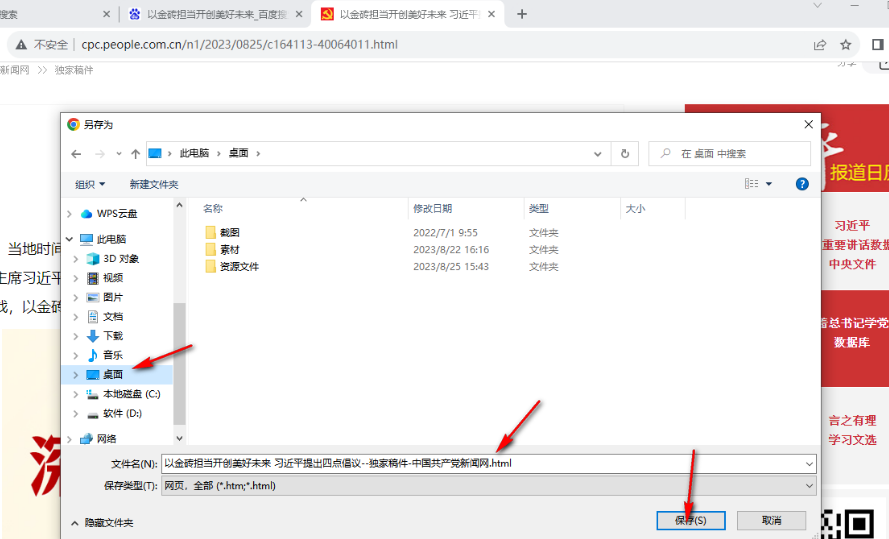This screenshot has height=539, width=889.
Task: Click 取消 button
Action: 772,520
